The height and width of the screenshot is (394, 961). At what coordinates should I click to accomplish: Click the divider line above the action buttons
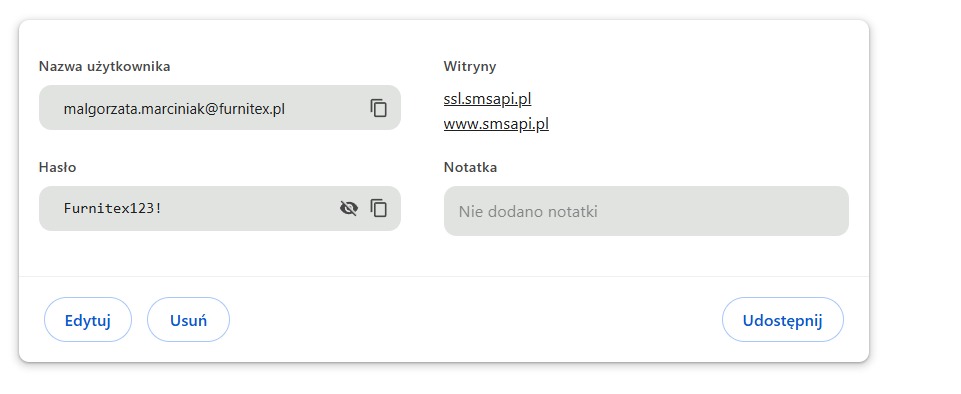[x=444, y=276]
